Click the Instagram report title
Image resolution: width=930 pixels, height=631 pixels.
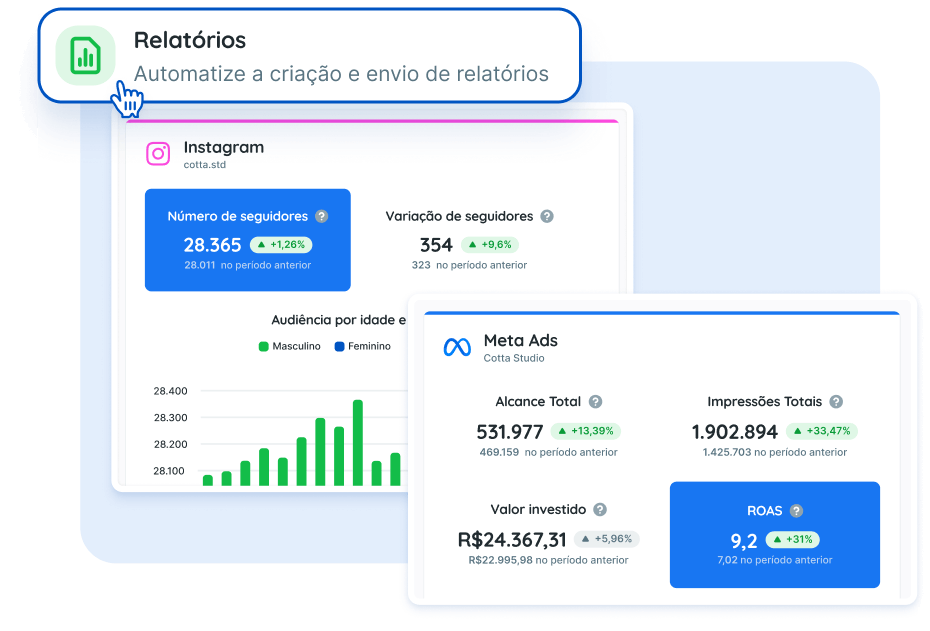point(224,147)
